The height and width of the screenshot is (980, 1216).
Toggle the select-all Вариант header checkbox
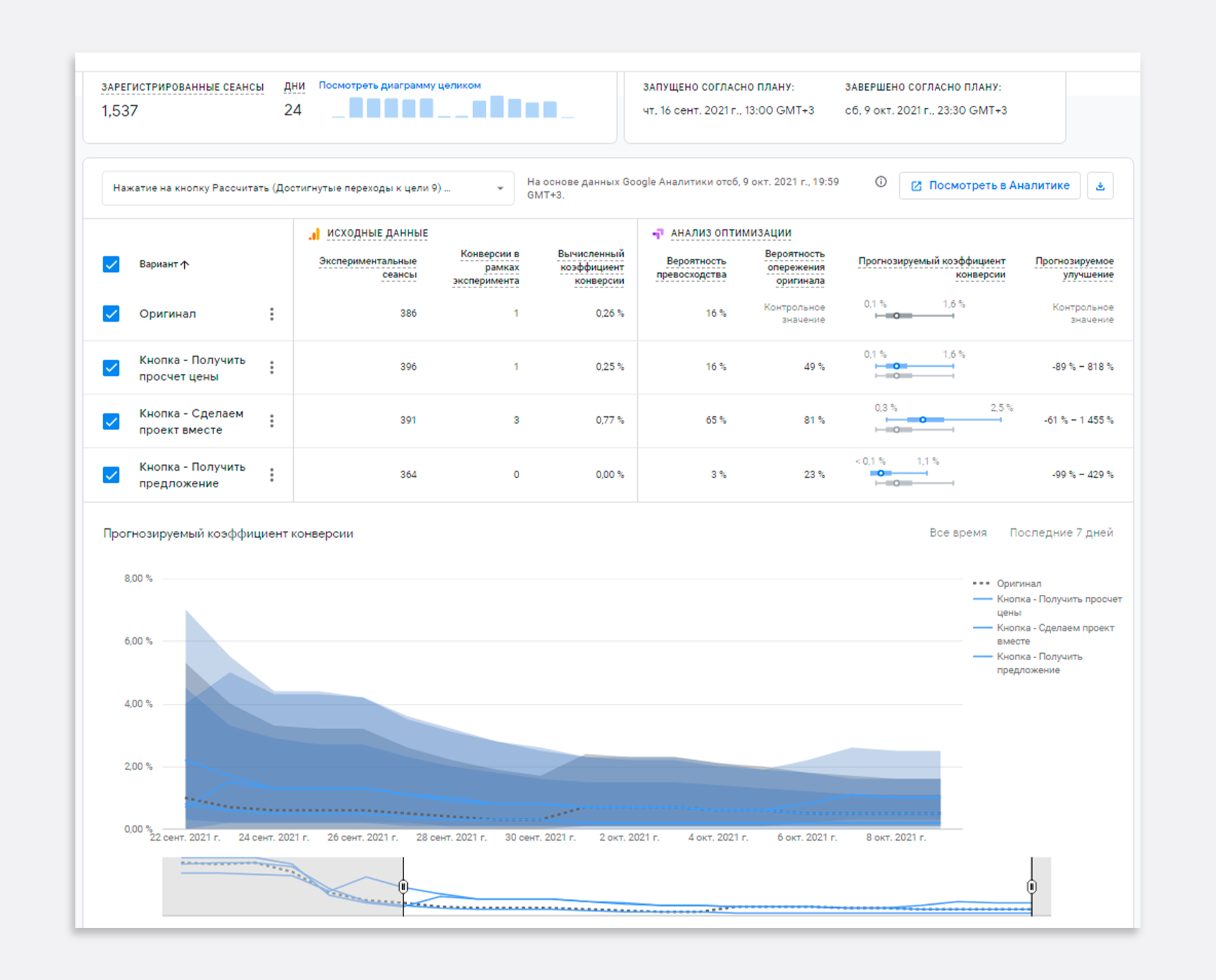111,264
